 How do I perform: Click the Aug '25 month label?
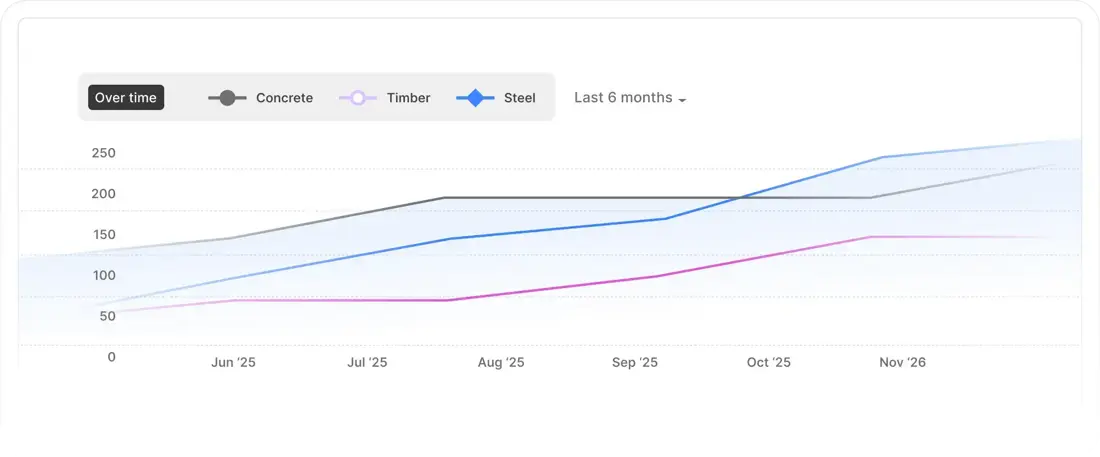tap(501, 363)
